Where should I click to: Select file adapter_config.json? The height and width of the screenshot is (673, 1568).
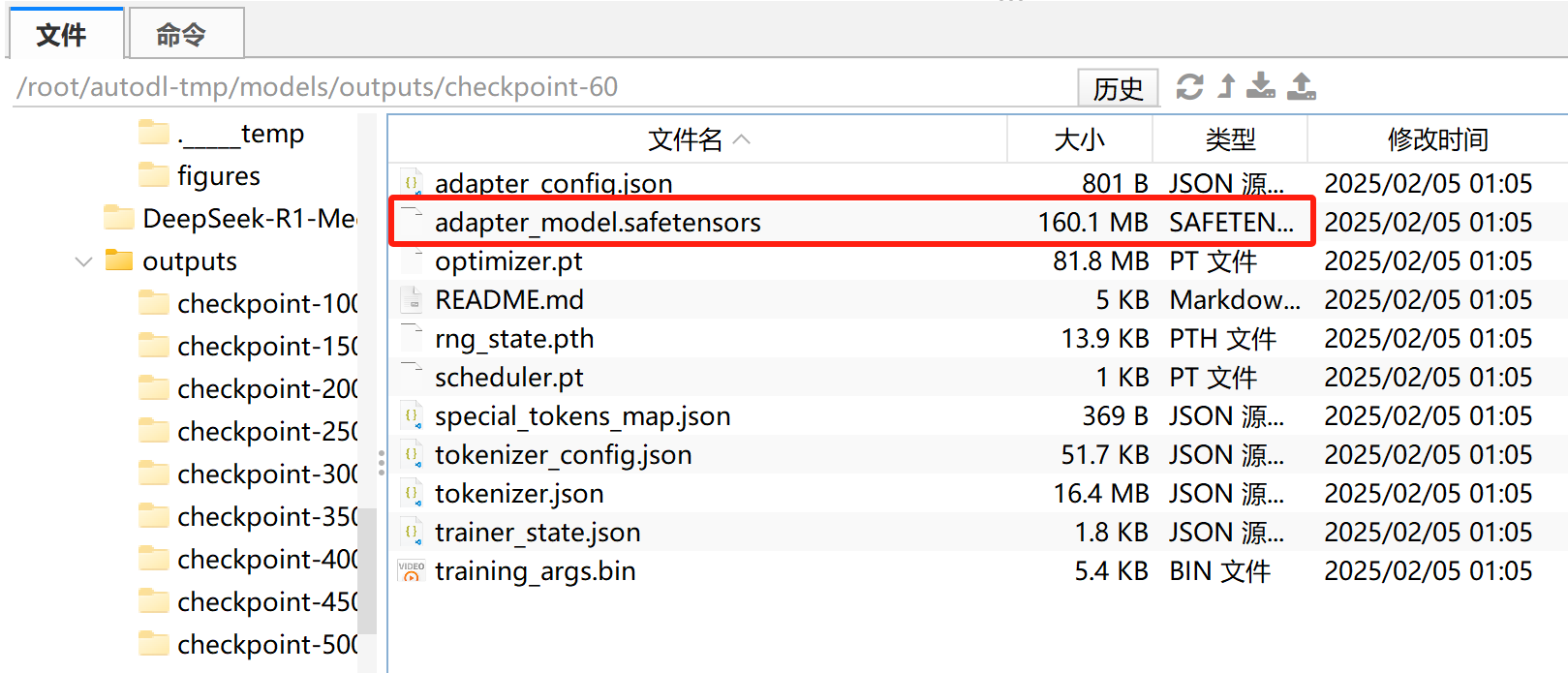point(554,184)
